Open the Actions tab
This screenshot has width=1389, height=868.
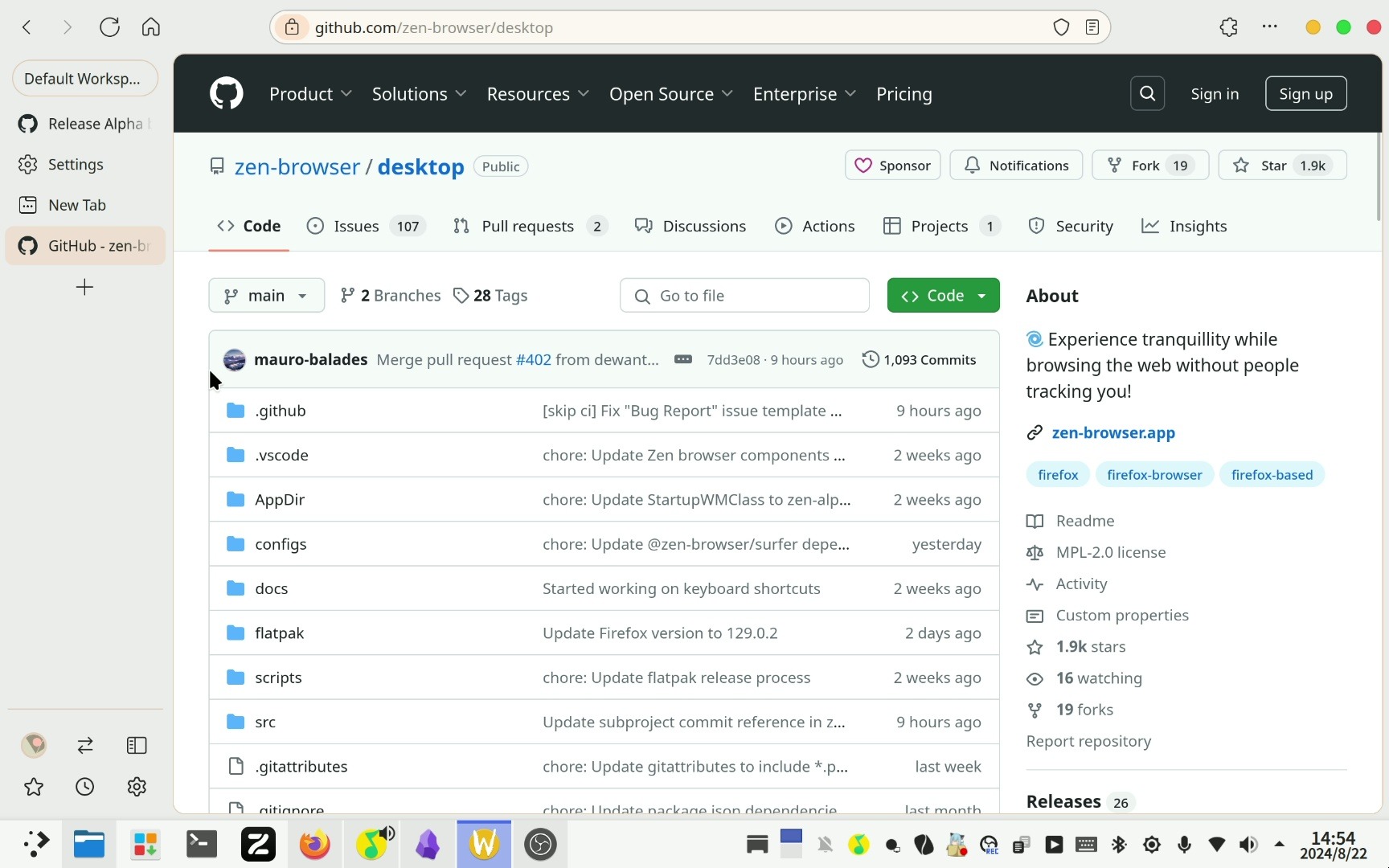(814, 227)
